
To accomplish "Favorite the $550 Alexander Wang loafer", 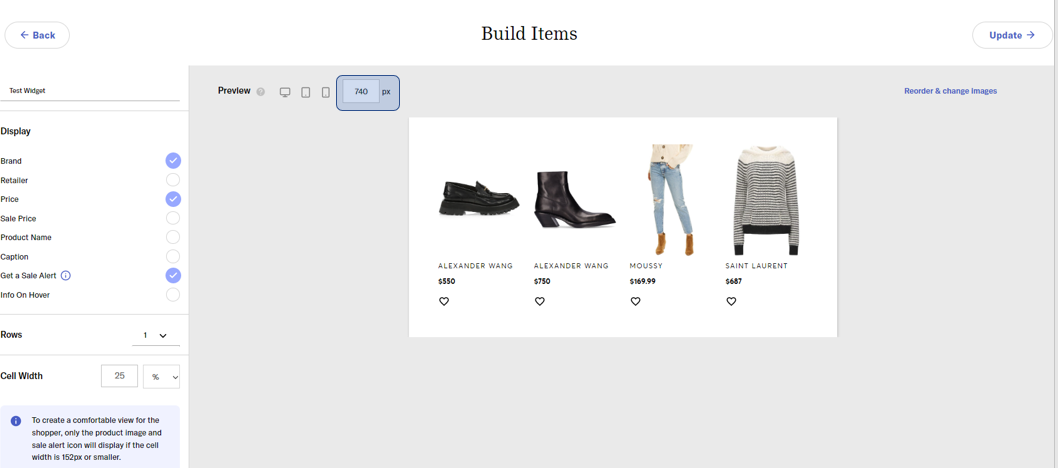I will [x=444, y=301].
